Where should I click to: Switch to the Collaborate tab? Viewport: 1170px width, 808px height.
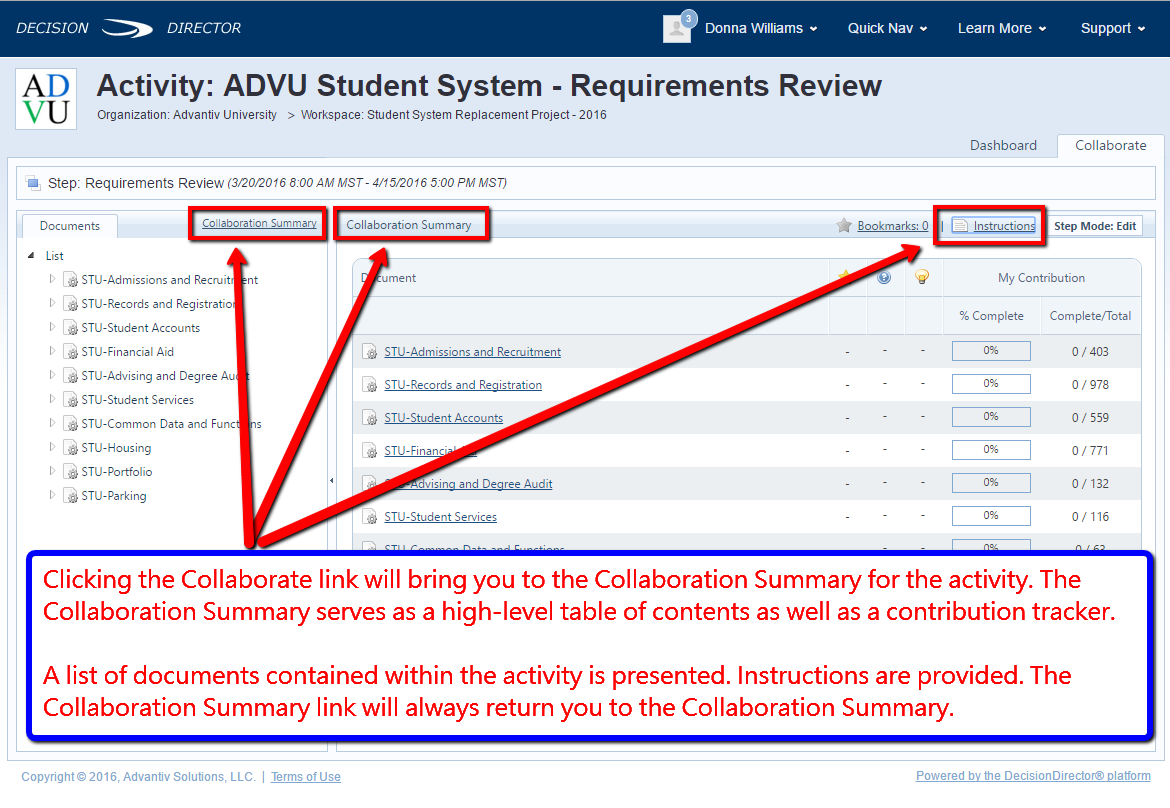(x=1110, y=145)
